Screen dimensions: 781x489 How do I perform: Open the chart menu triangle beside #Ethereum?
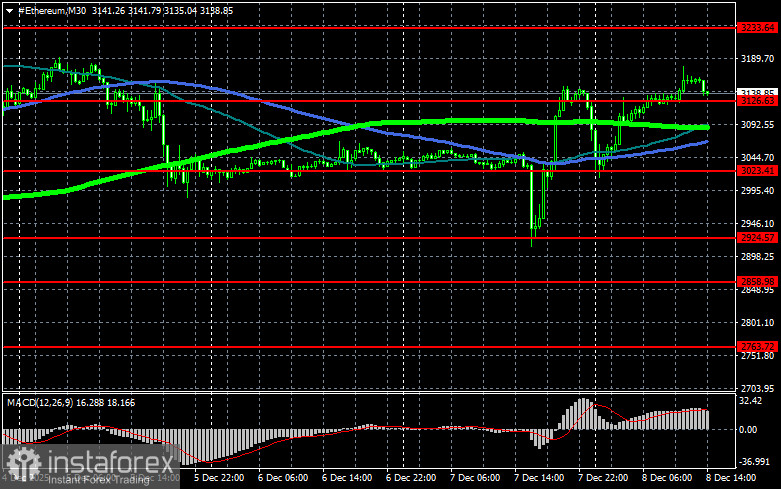click(x=9, y=11)
